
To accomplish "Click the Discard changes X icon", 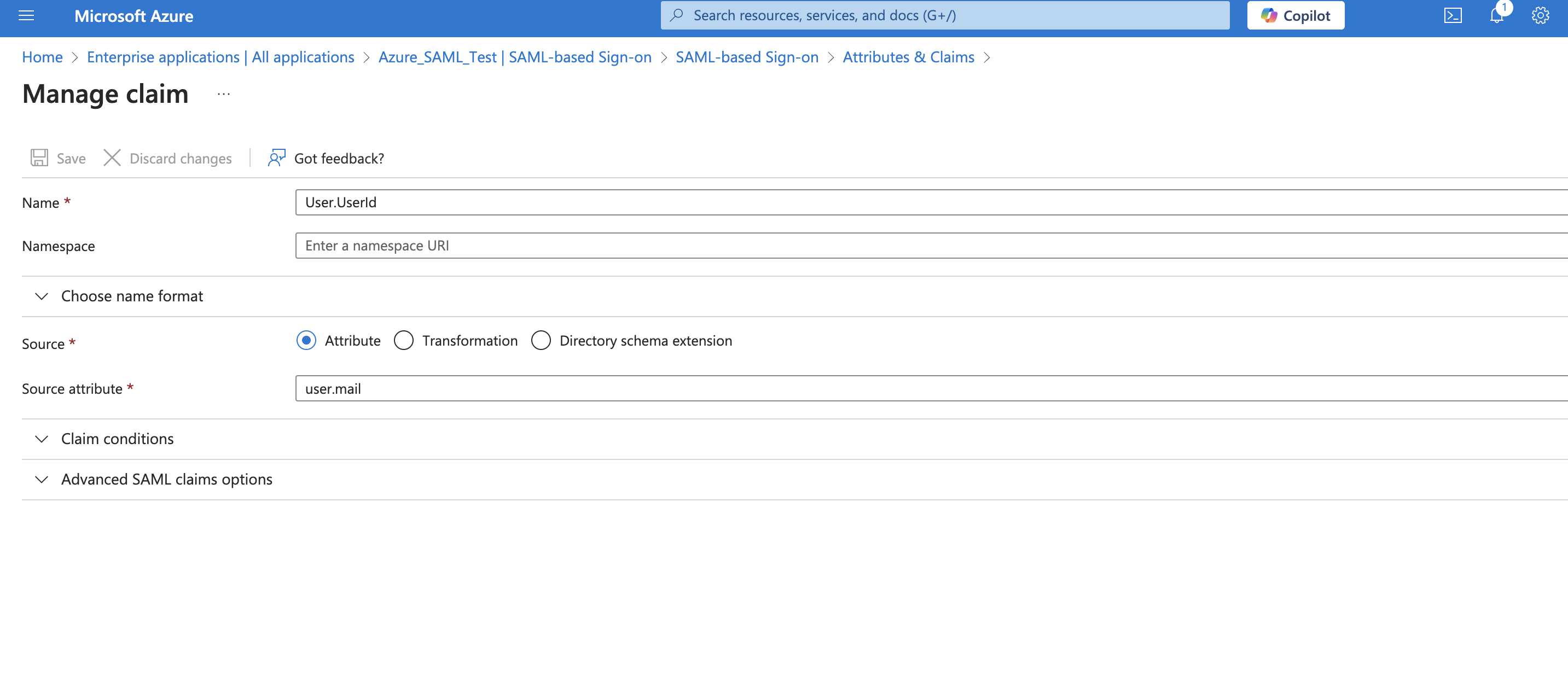I will click(112, 158).
